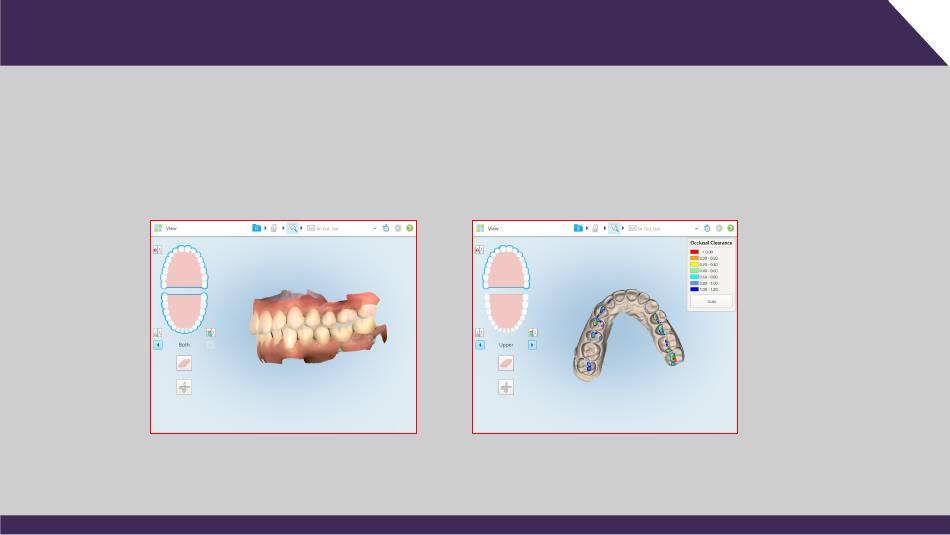Click the 'Both' jaw label
Viewport: 950px width, 535px height.
click(x=184, y=345)
